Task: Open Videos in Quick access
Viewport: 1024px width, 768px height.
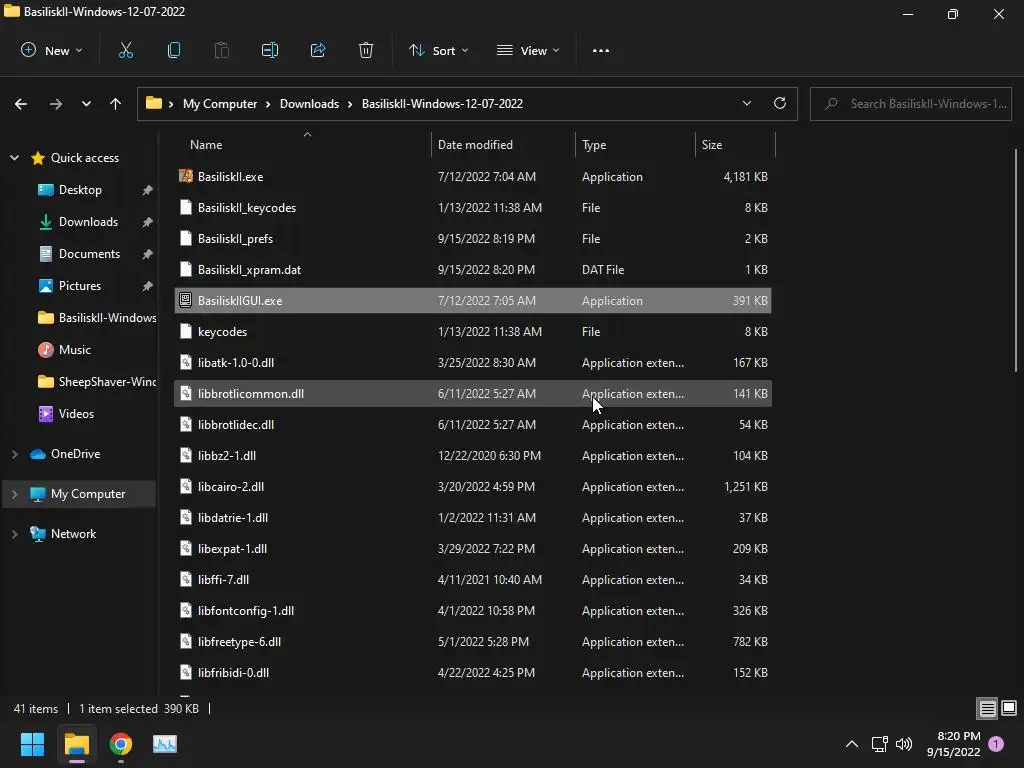Action: point(76,413)
